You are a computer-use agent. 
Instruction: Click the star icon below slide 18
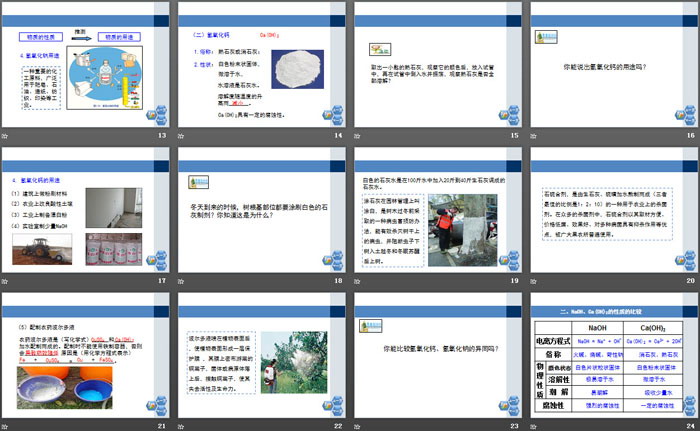[183, 280]
